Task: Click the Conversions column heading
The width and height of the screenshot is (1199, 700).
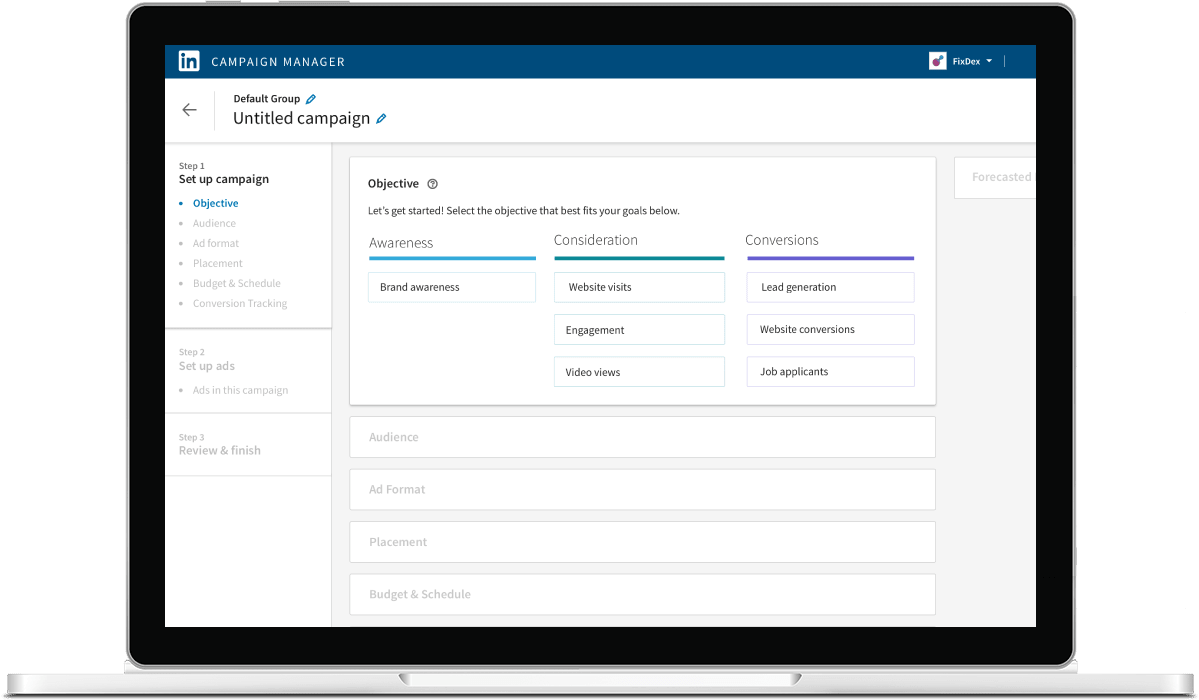Action: click(781, 240)
